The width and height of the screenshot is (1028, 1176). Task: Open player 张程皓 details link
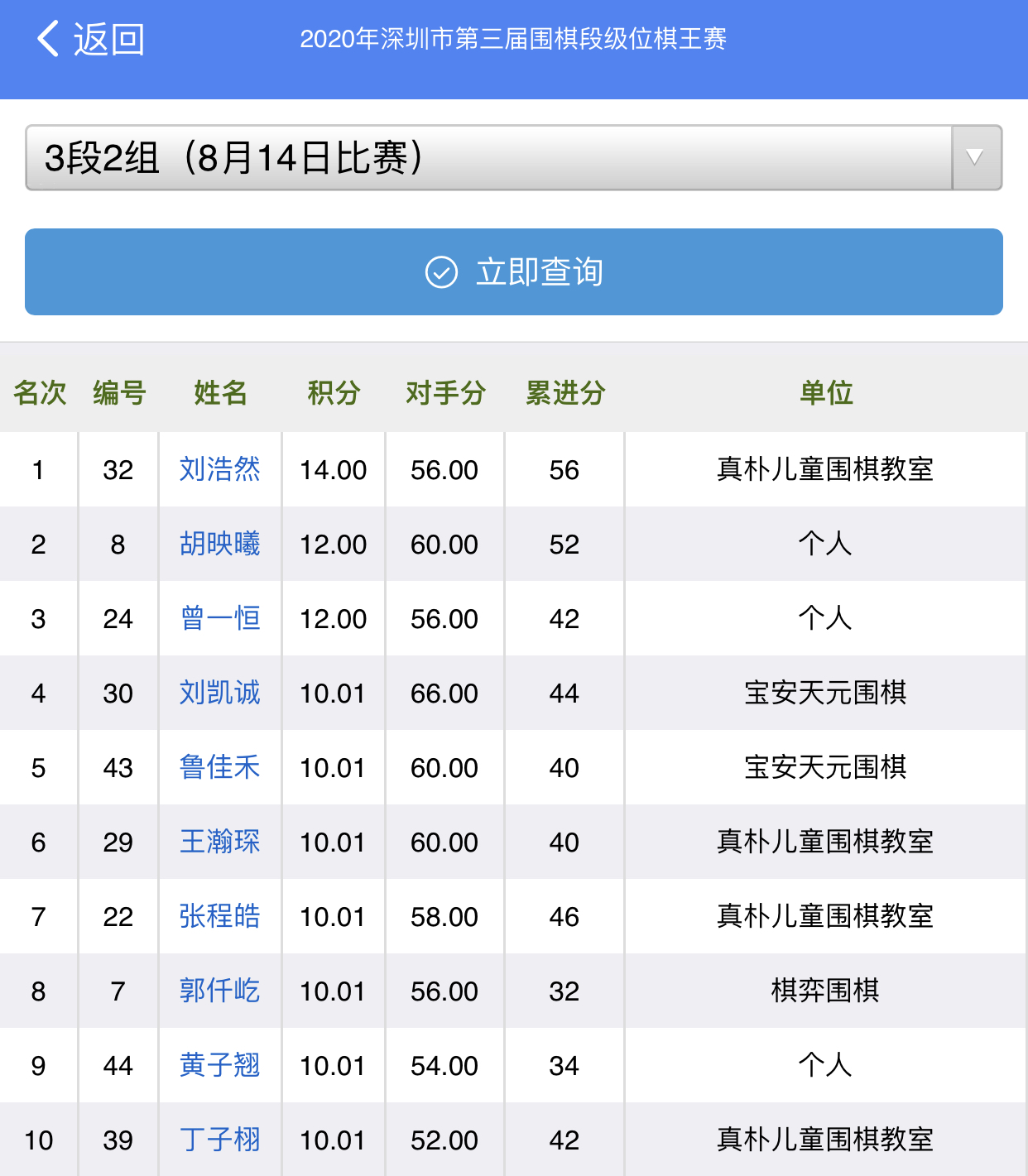[219, 916]
